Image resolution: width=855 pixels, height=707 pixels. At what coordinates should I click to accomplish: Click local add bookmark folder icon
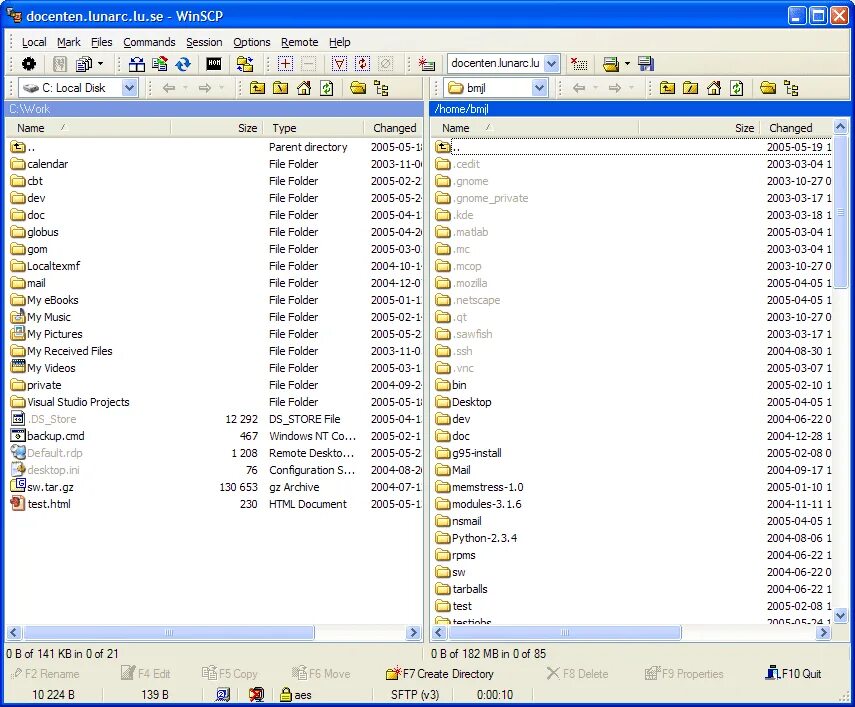click(358, 88)
